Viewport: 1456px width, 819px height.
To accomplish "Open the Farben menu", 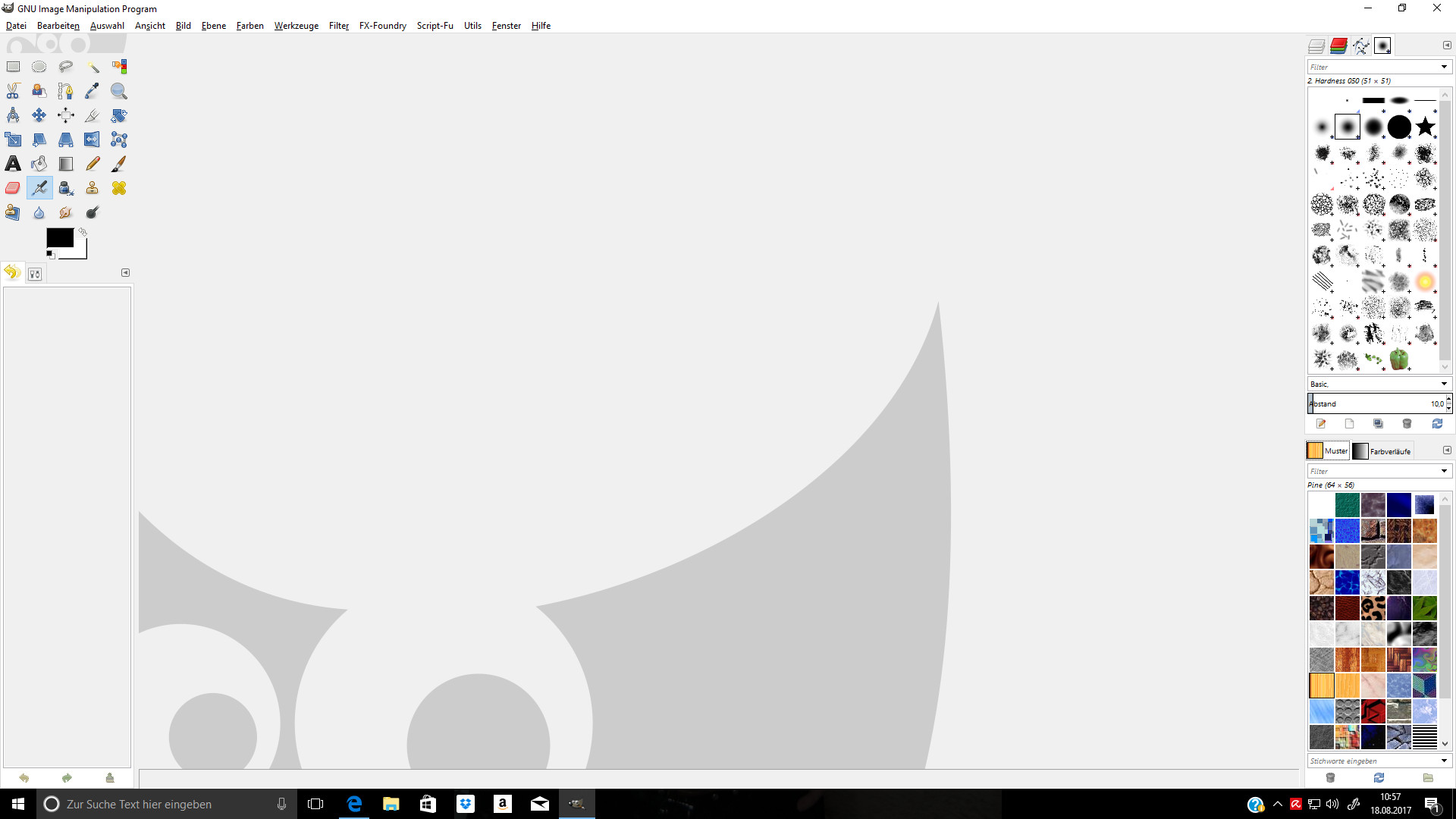I will coord(250,26).
